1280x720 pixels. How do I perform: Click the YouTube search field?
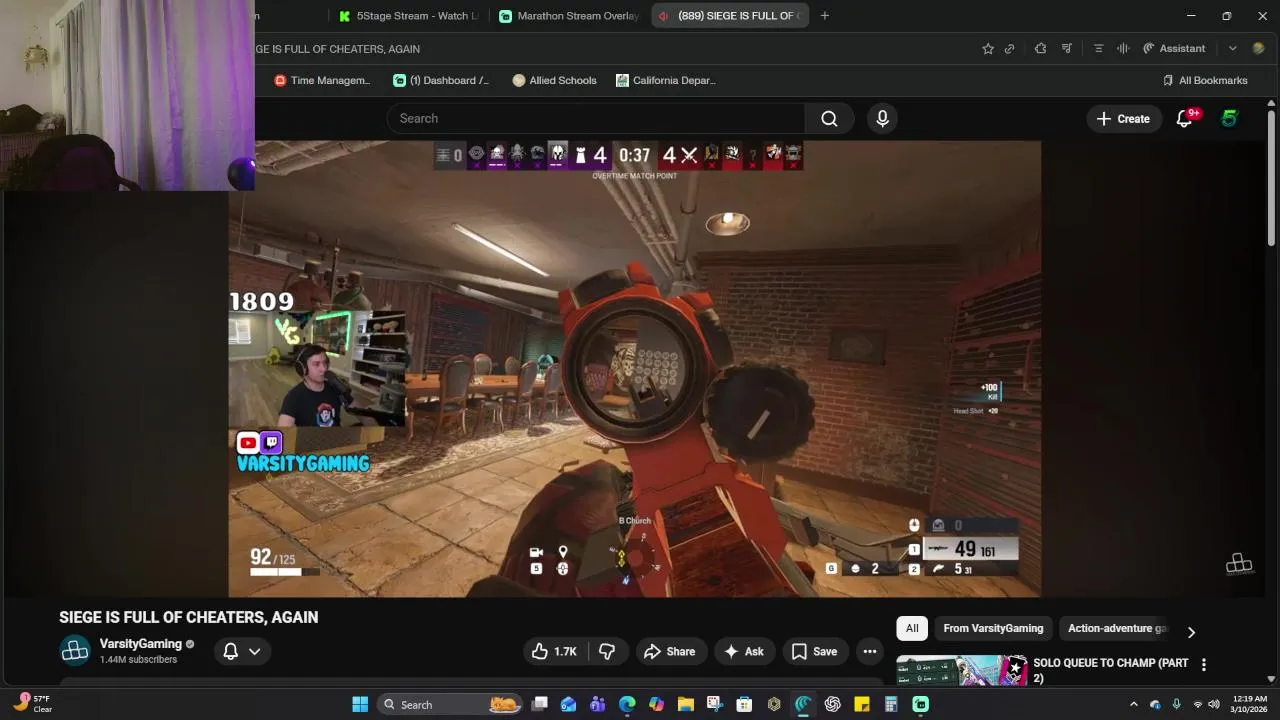click(596, 118)
